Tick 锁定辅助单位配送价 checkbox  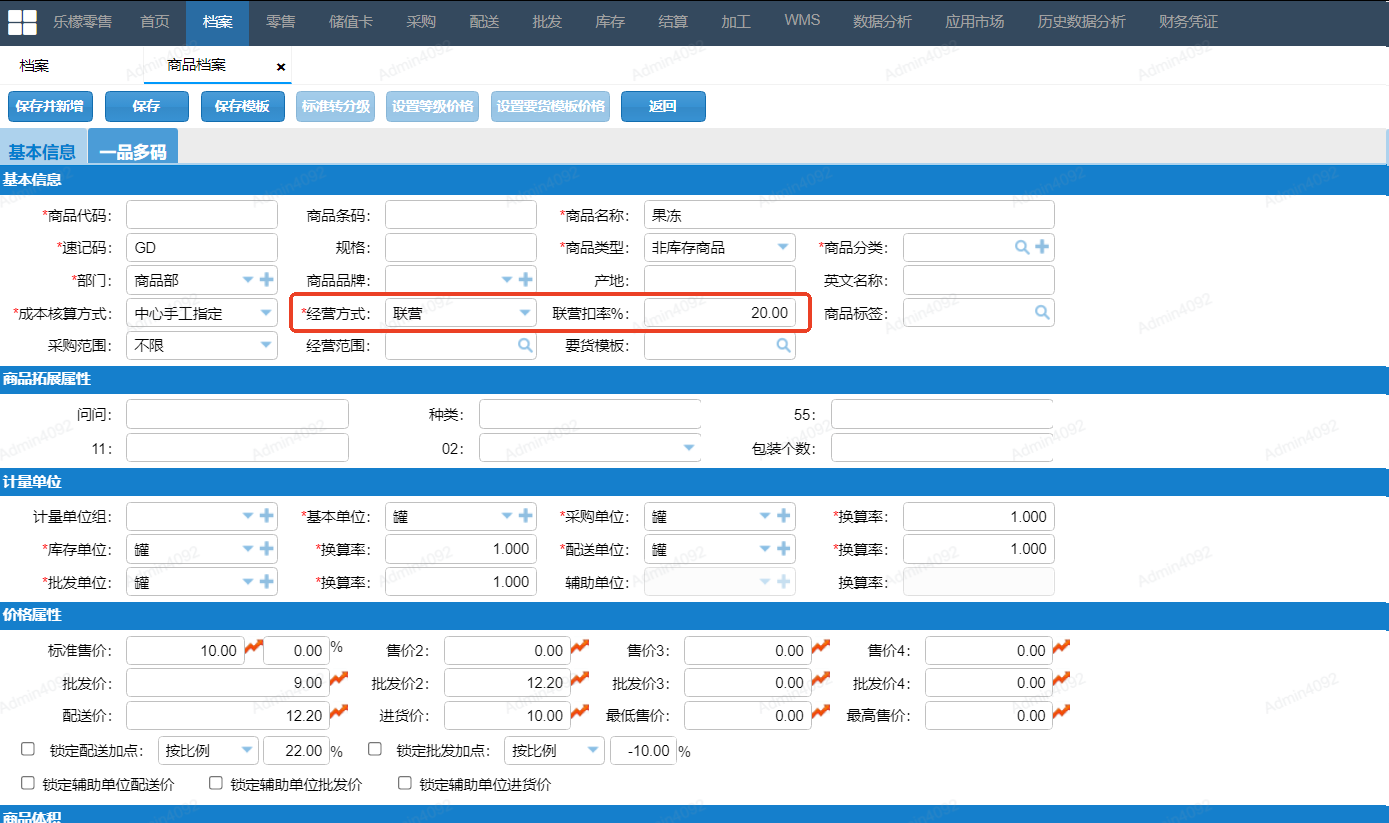[x=28, y=783]
